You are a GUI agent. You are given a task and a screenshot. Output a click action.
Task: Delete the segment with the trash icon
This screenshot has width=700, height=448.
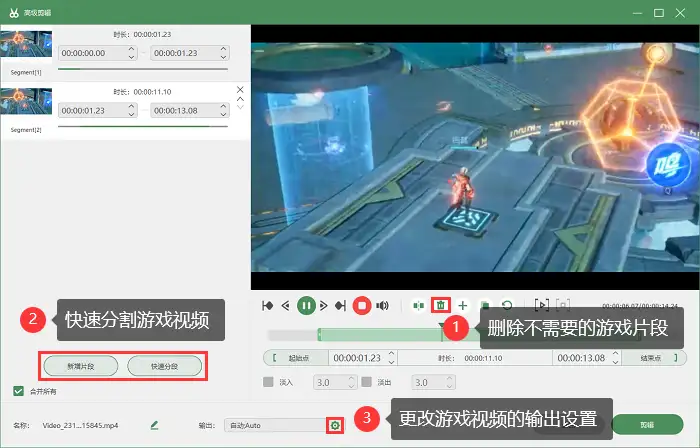[441, 306]
